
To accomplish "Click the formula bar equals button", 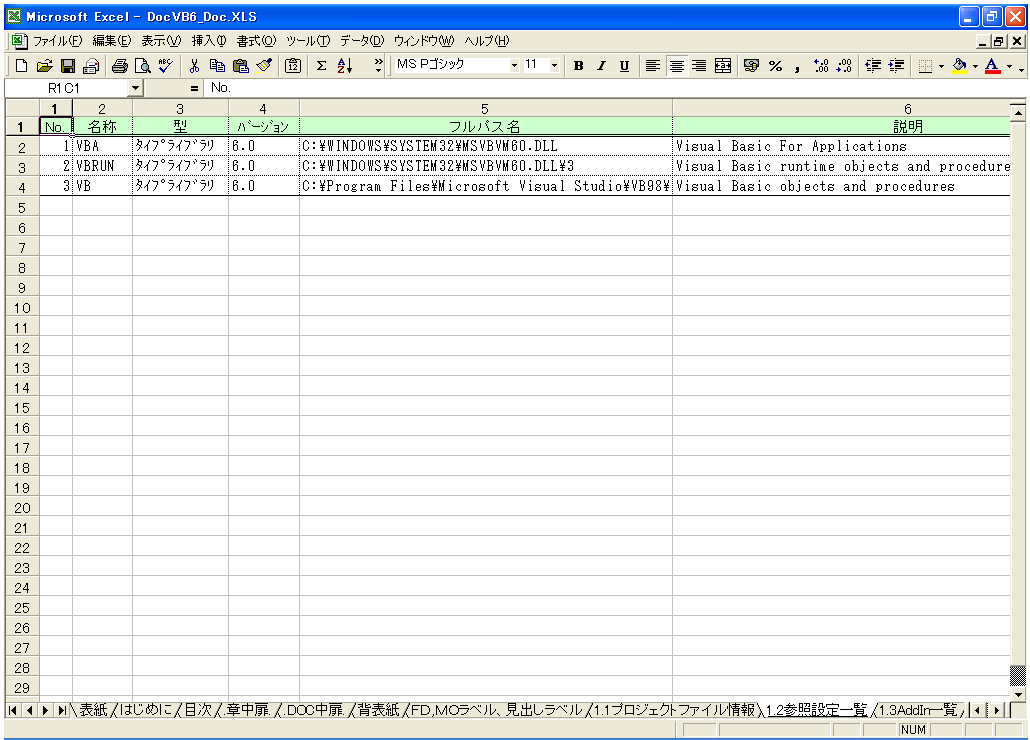I will tap(194, 87).
